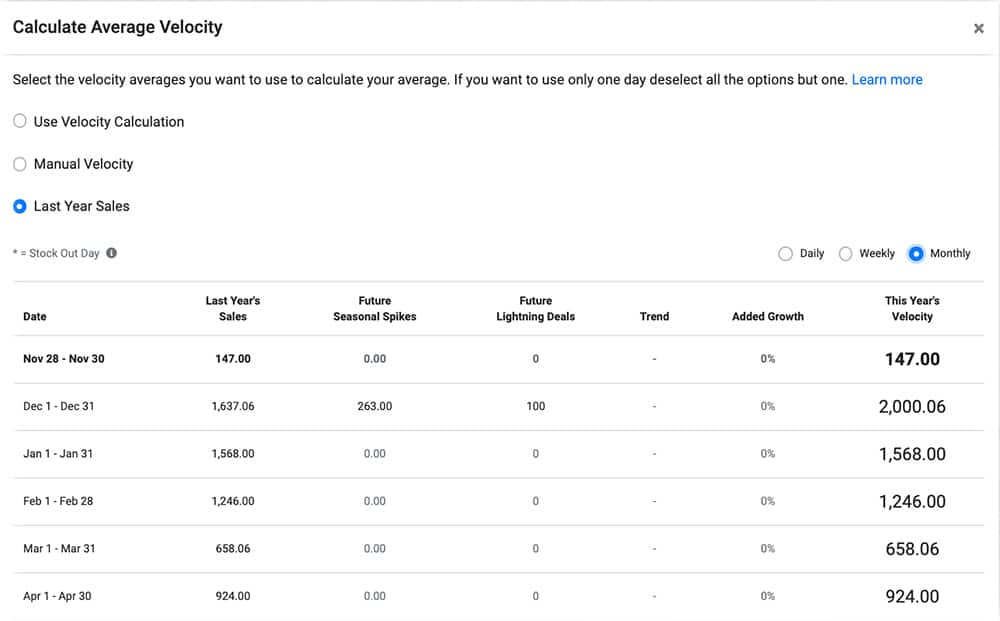Click the Date column header
The width and height of the screenshot is (1000, 621).
tap(34, 316)
